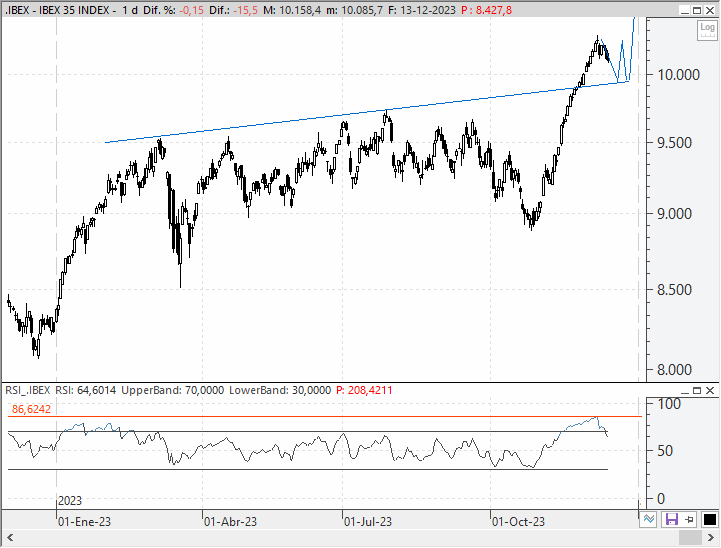Click the 8.500 price axis label

[675, 290]
